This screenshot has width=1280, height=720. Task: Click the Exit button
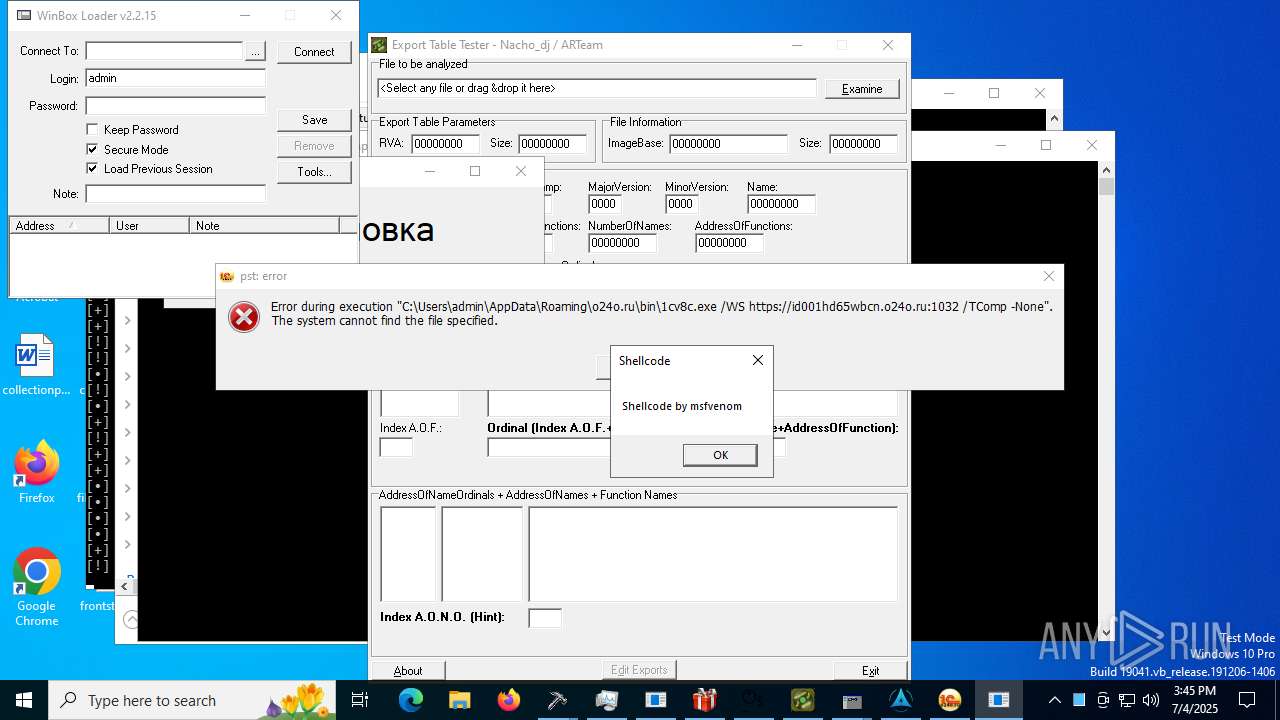coord(871,670)
